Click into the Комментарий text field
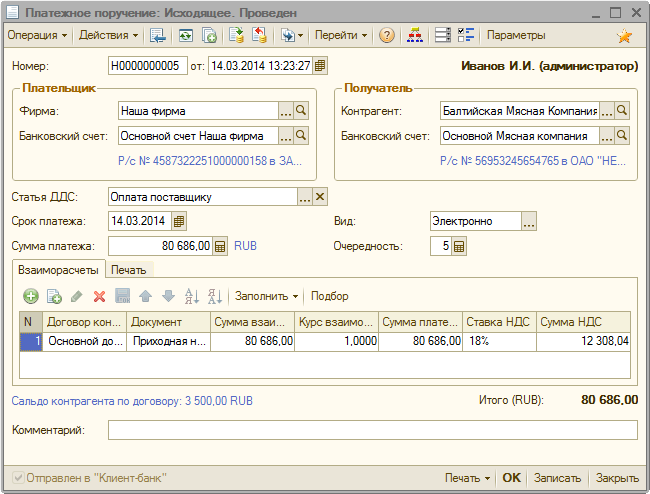 pyautogui.click(x=372, y=430)
